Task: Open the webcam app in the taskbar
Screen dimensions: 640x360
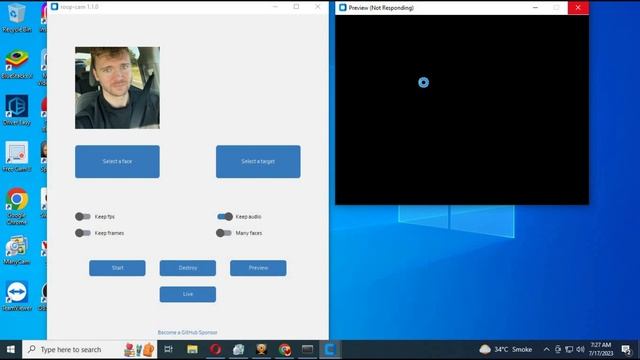Action: click(262, 349)
